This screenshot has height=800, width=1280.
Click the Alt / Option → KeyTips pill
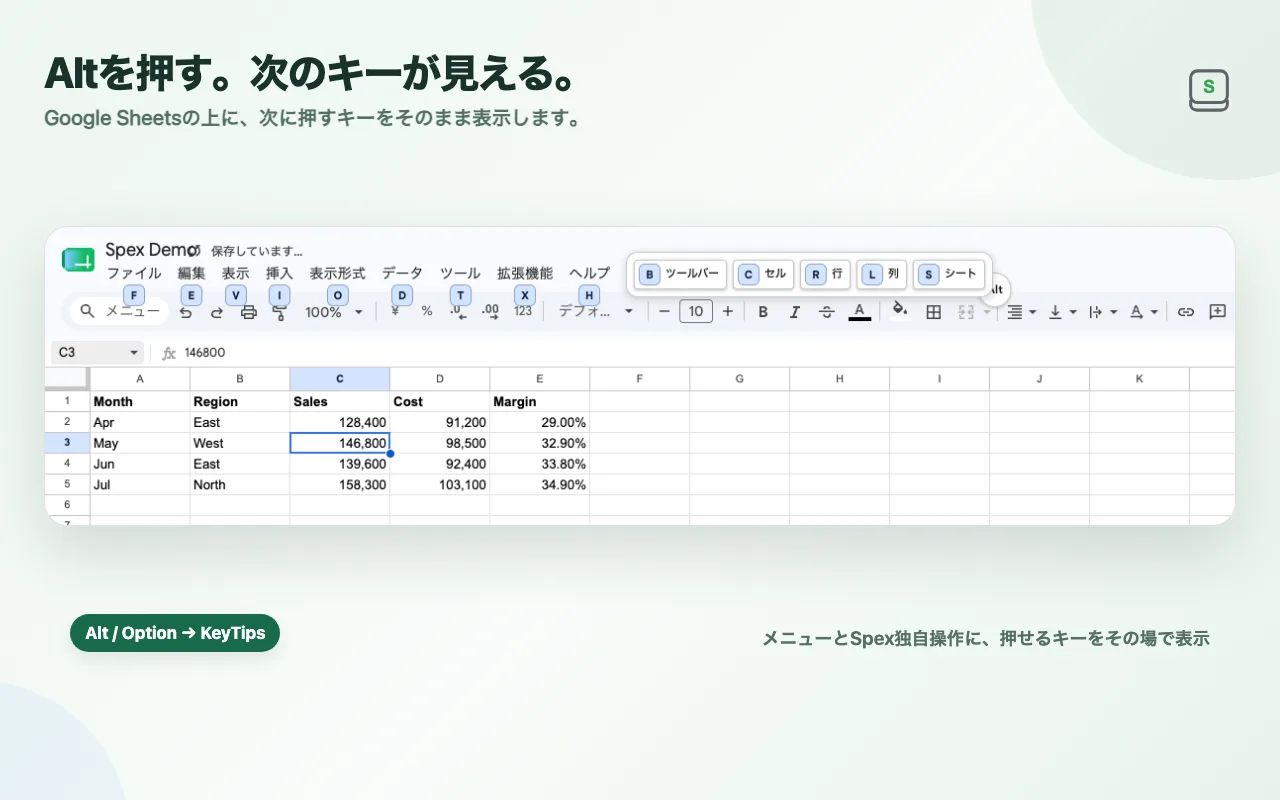click(x=175, y=633)
